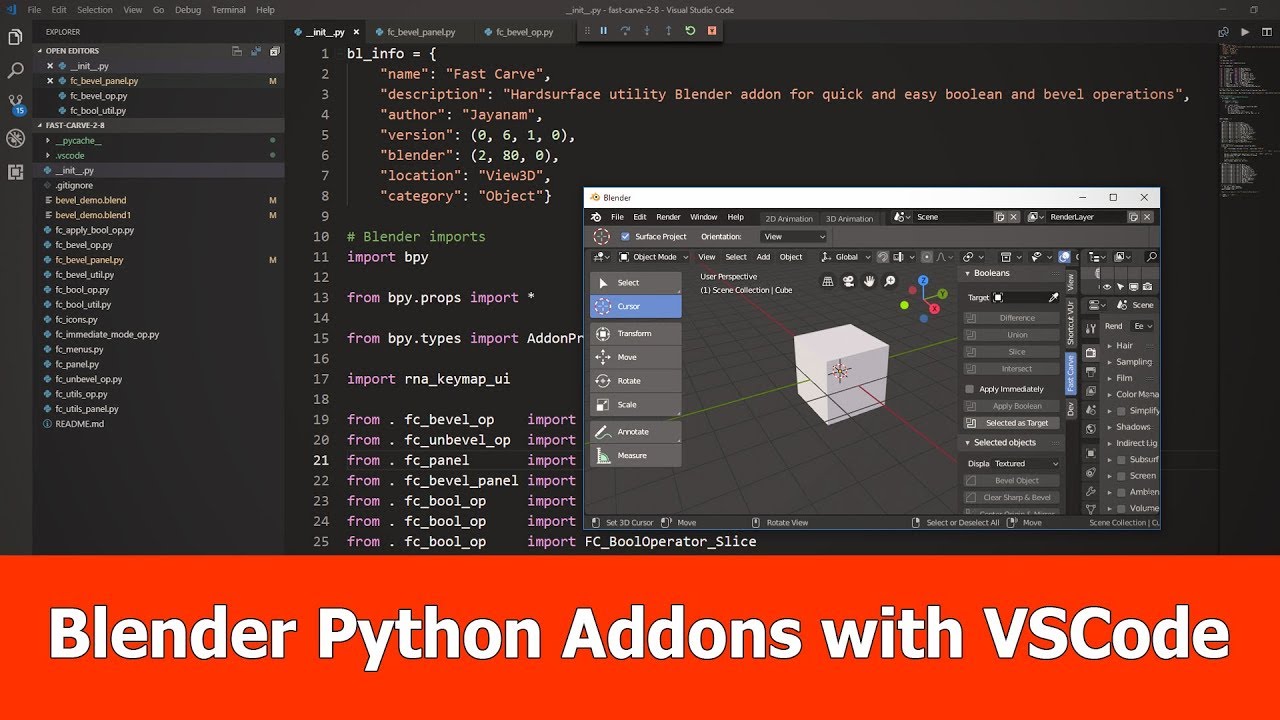This screenshot has height=720, width=1280.
Task: Switch to the fc_bevel_op.py editor tab
Action: point(523,31)
